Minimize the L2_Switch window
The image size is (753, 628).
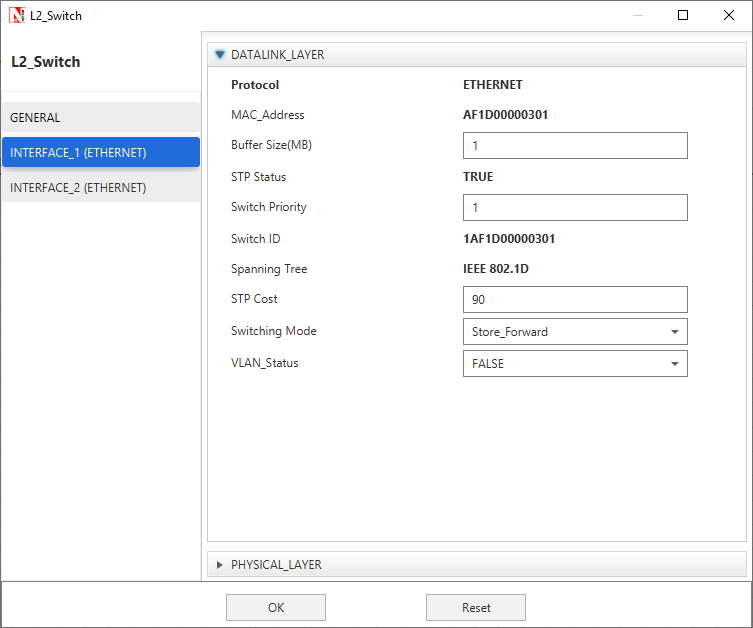coord(637,16)
